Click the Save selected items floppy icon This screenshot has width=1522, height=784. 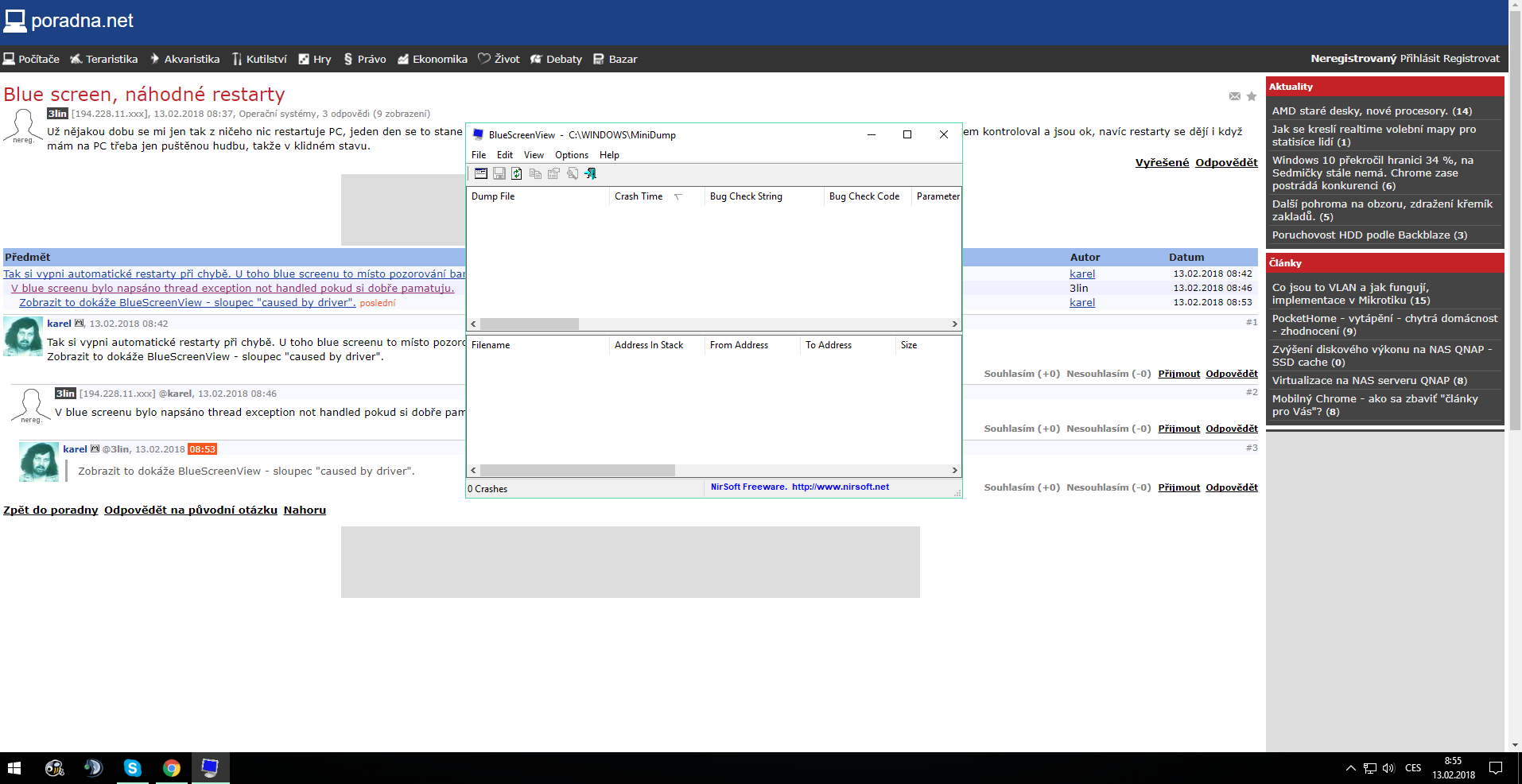click(499, 173)
